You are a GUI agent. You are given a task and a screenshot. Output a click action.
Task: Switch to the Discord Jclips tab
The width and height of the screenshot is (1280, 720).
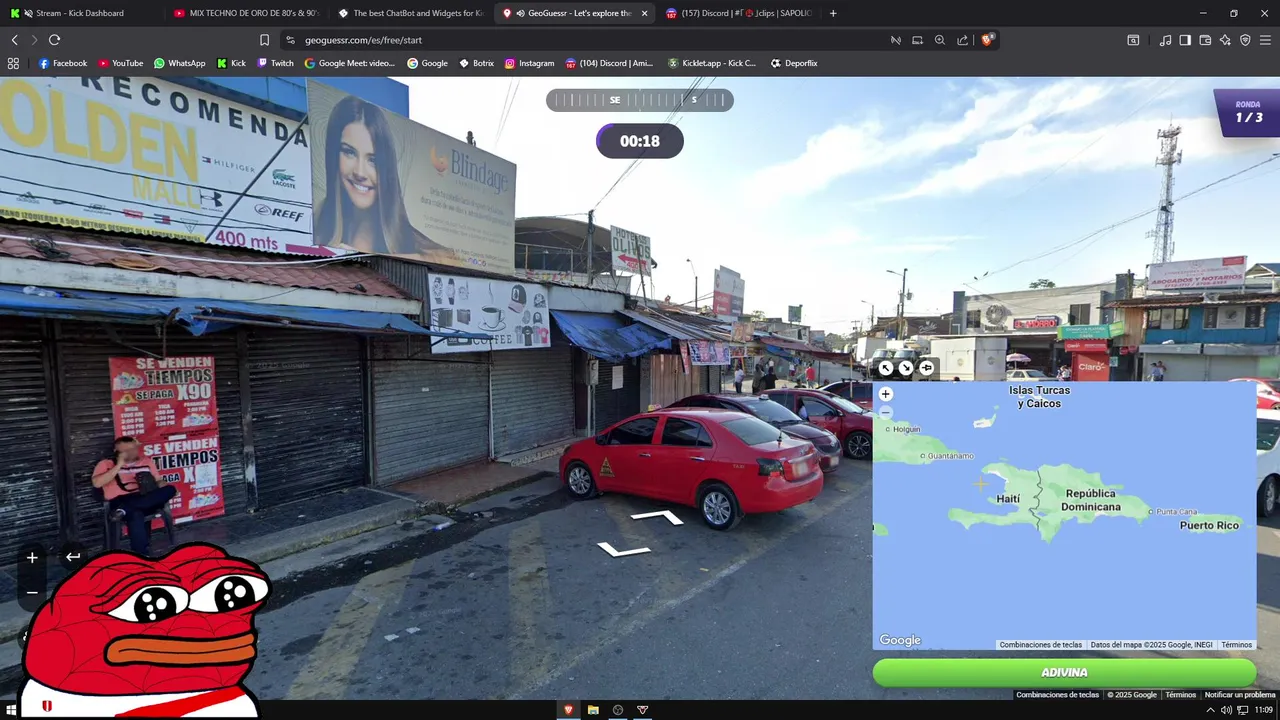740,13
